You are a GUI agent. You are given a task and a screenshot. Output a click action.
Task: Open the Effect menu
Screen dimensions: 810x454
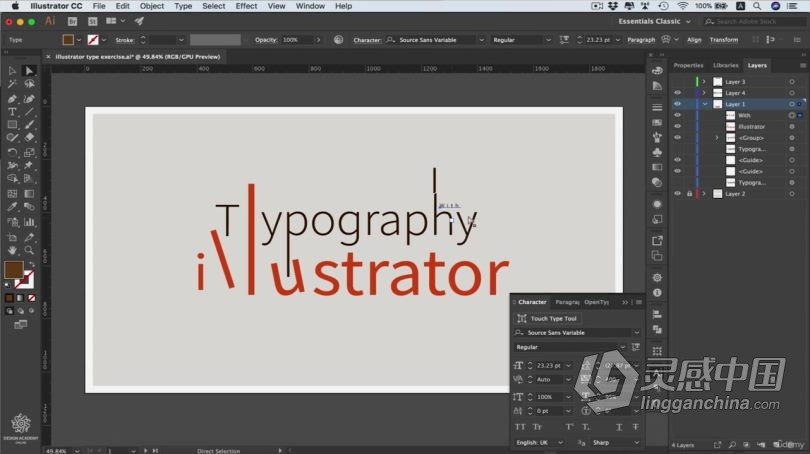coord(246,6)
